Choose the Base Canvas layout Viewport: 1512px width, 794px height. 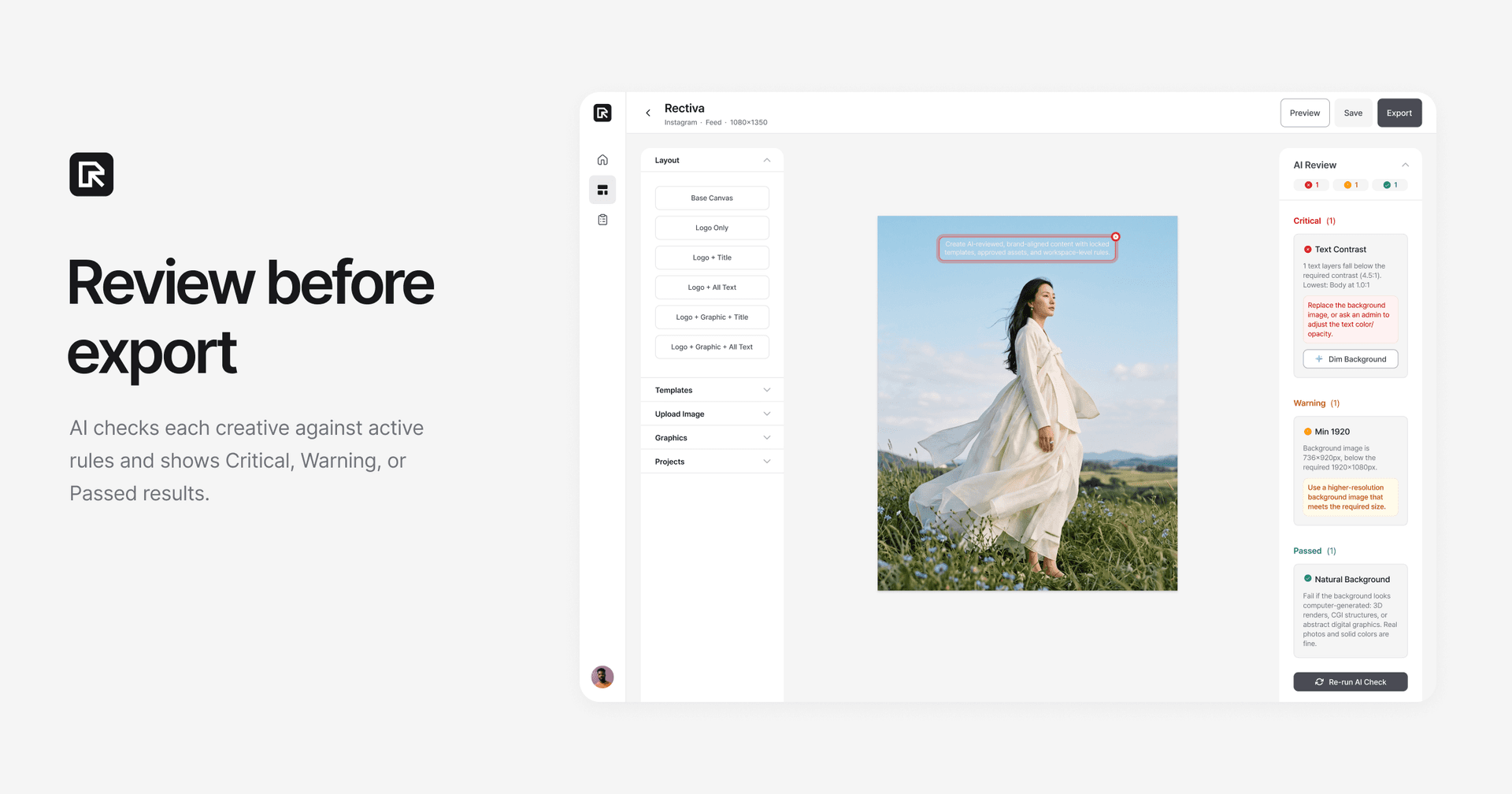[x=712, y=198]
